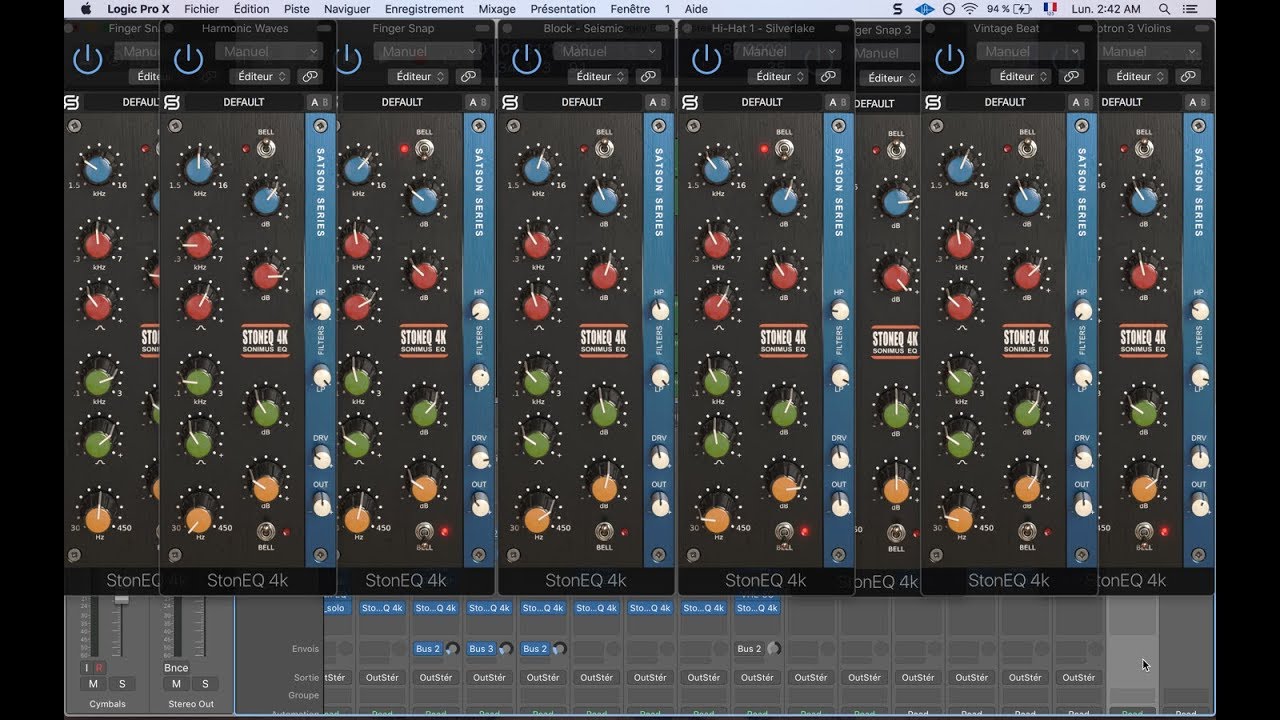Open the Éditeur menu in Hi-Hat 1 - Silverlake
The width and height of the screenshot is (1280, 720).
point(778,76)
